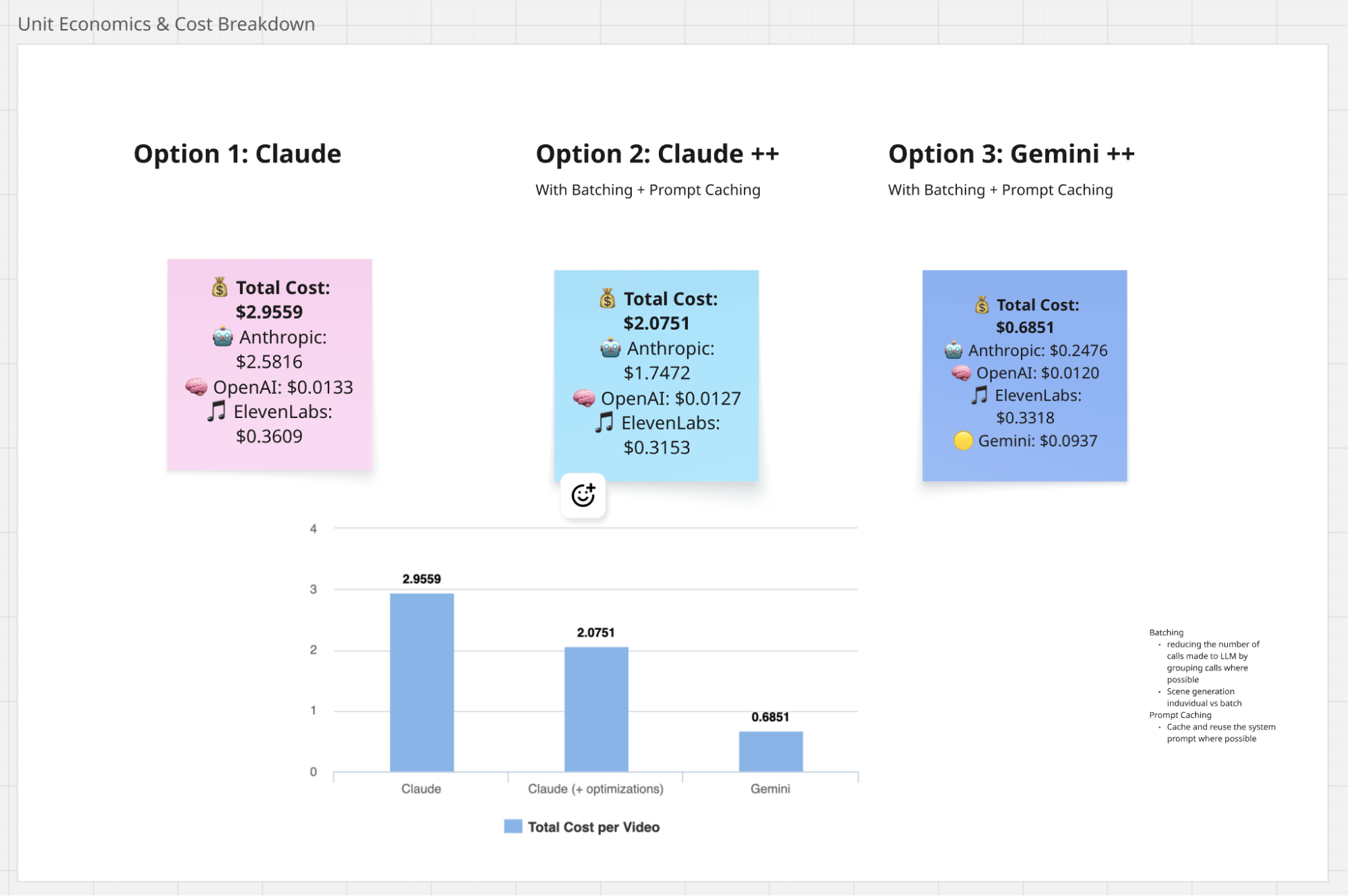Click brain icon beside OpenAI: $0.0120
The height and width of the screenshot is (896, 1348).
point(961,373)
